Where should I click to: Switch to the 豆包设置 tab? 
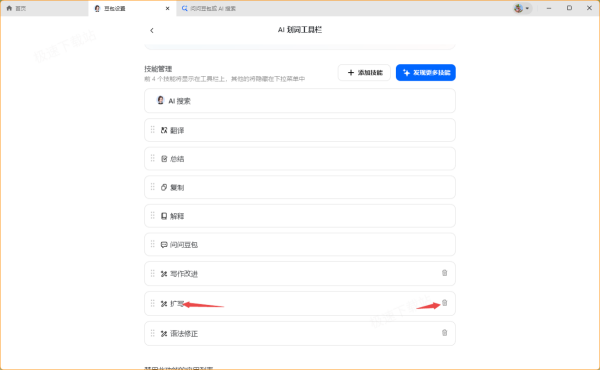click(132, 8)
